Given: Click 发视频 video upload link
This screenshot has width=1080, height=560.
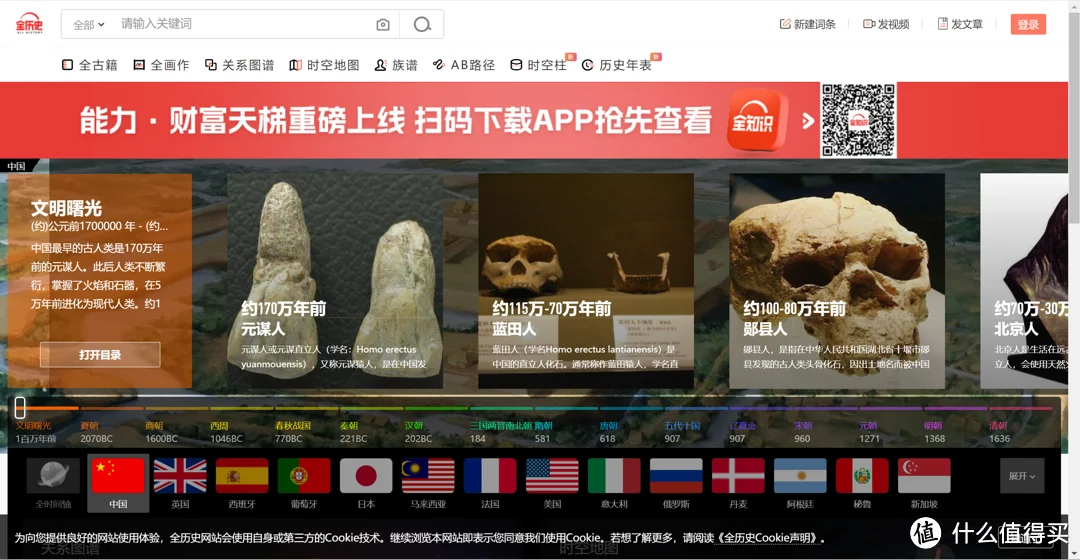Looking at the screenshot, I should pos(886,24).
